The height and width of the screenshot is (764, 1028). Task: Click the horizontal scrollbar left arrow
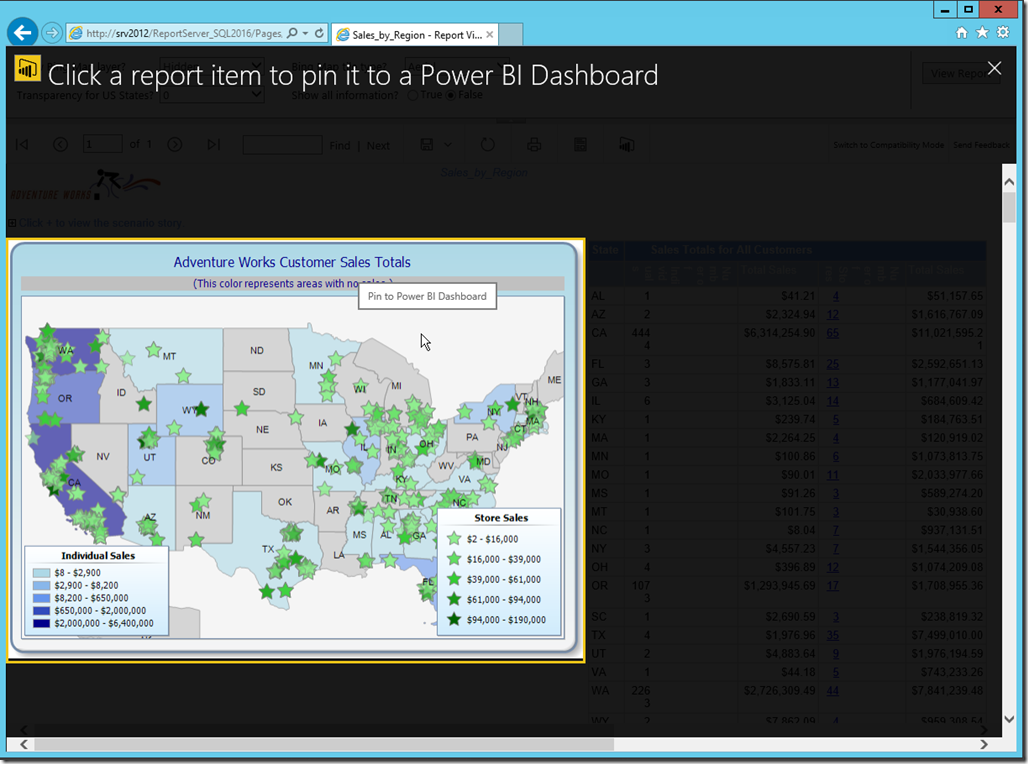pyautogui.click(x=24, y=744)
